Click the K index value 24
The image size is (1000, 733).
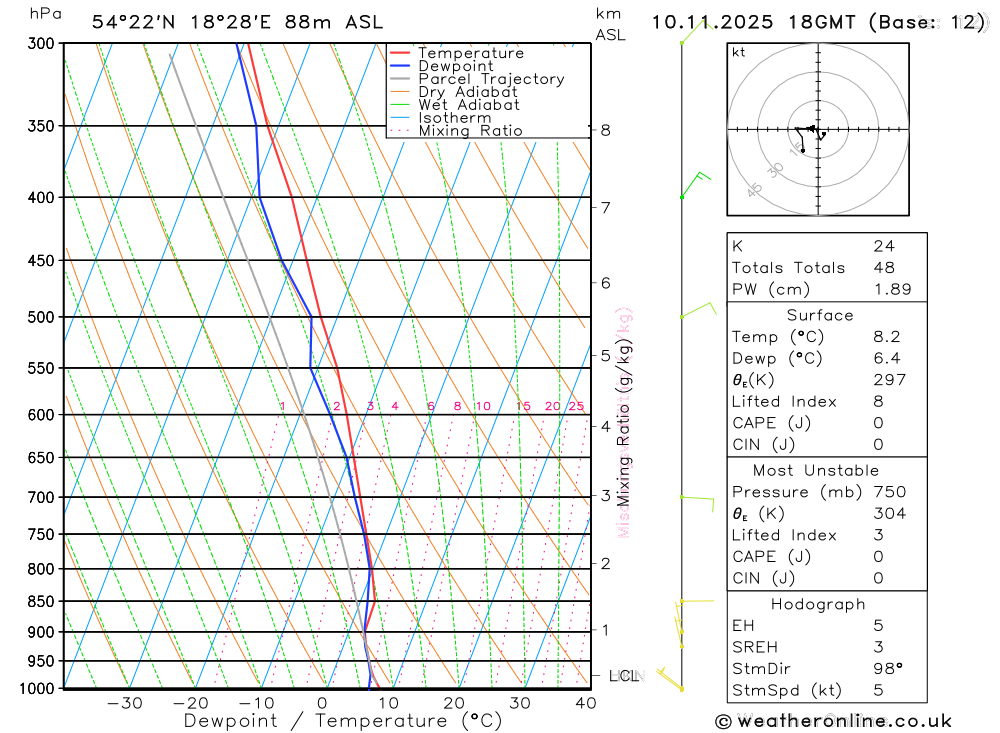point(884,246)
